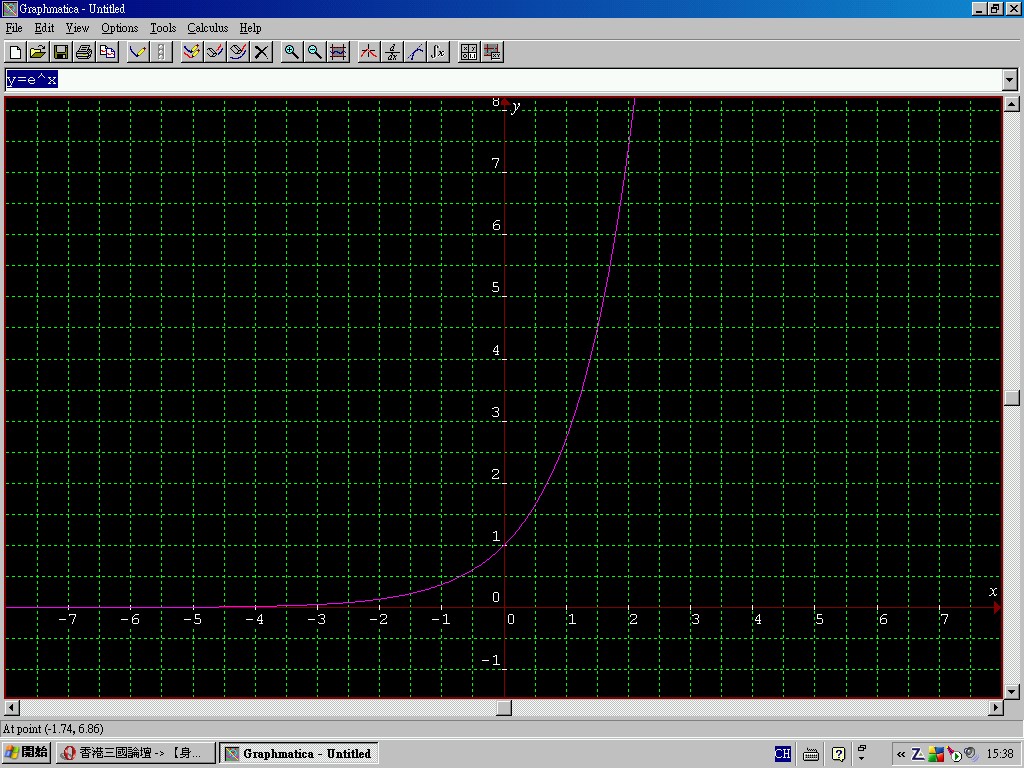1024x768 pixels.
Task: Open the Tools menu
Action: click(x=163, y=28)
